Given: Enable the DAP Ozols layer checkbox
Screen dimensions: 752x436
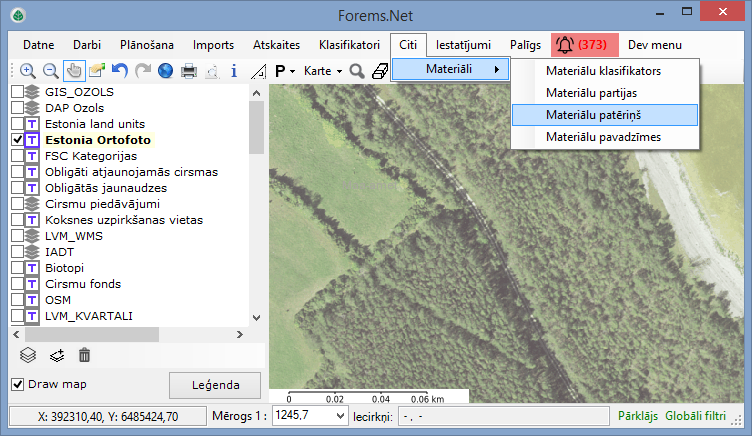Looking at the screenshot, I should click(17, 108).
